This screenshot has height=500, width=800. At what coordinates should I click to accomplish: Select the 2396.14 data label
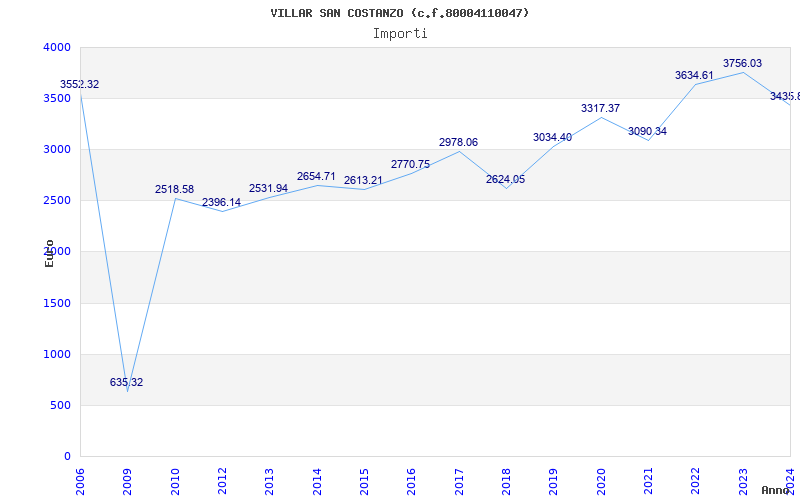pos(221,202)
